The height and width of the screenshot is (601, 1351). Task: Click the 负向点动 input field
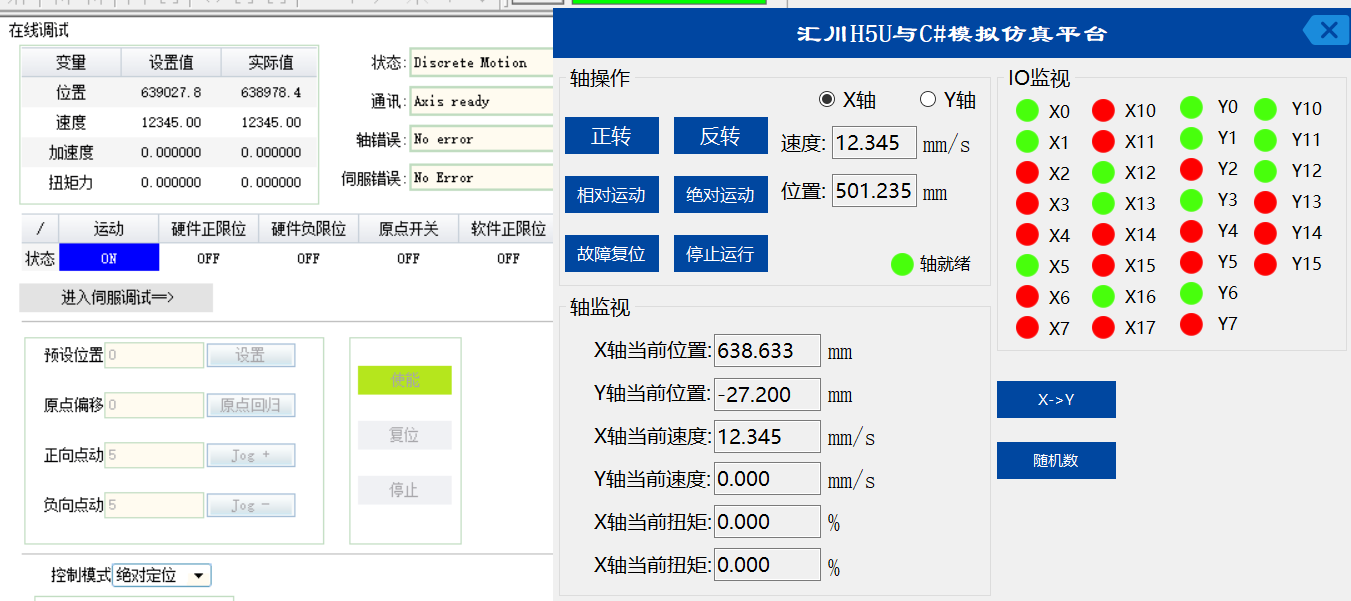[154, 505]
